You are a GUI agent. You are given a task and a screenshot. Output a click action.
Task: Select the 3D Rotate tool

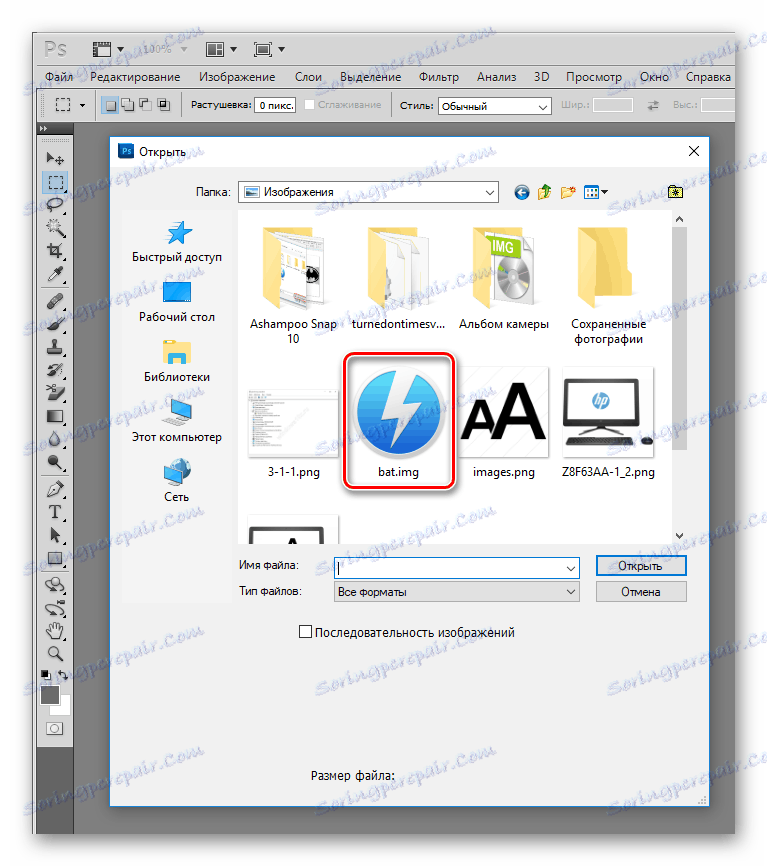(x=55, y=585)
